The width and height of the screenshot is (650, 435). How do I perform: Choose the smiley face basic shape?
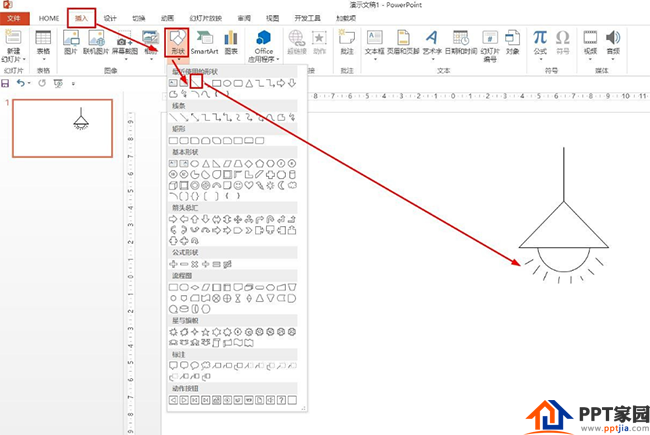coord(238,185)
